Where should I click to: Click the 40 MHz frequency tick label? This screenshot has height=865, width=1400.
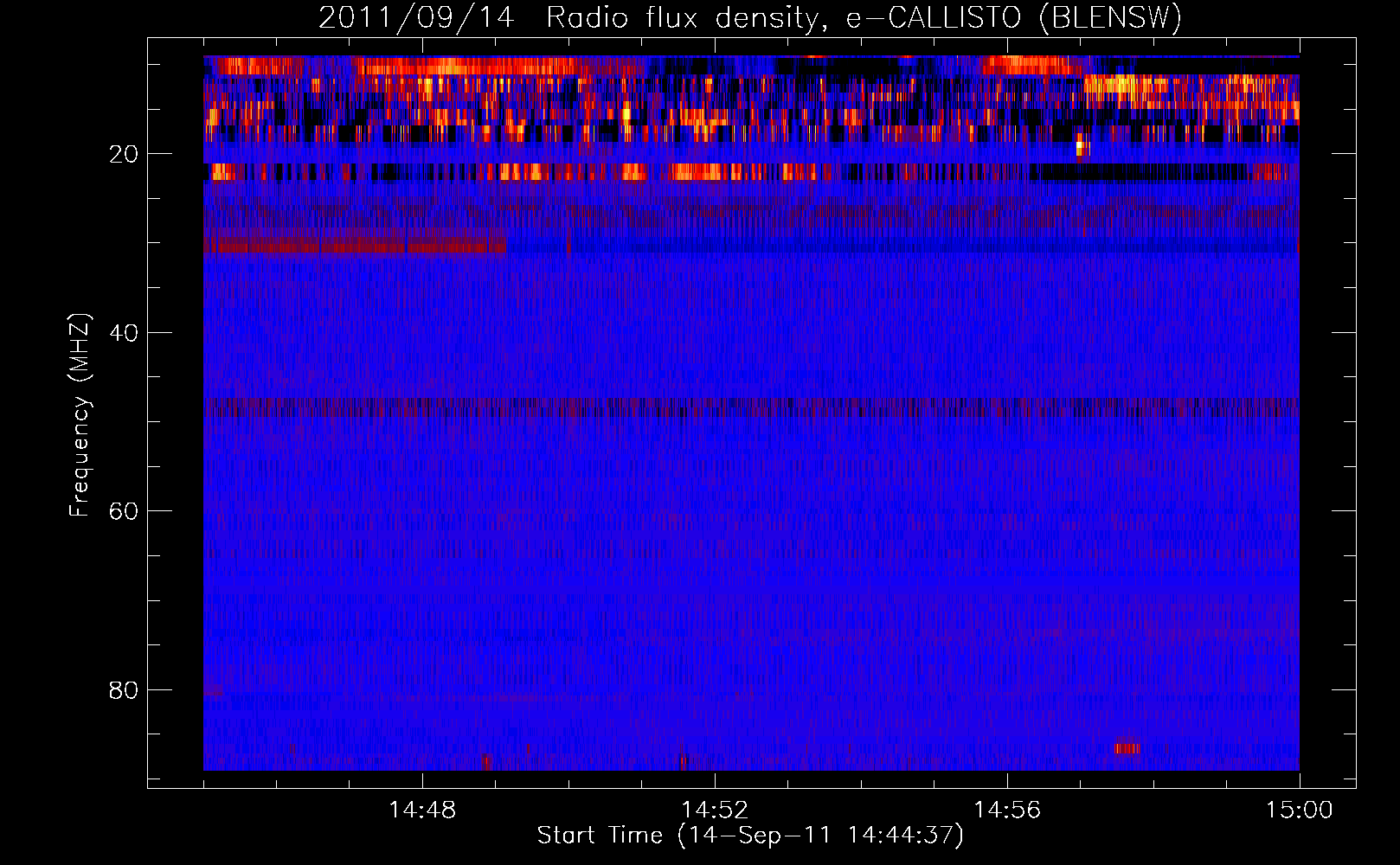[x=125, y=333]
